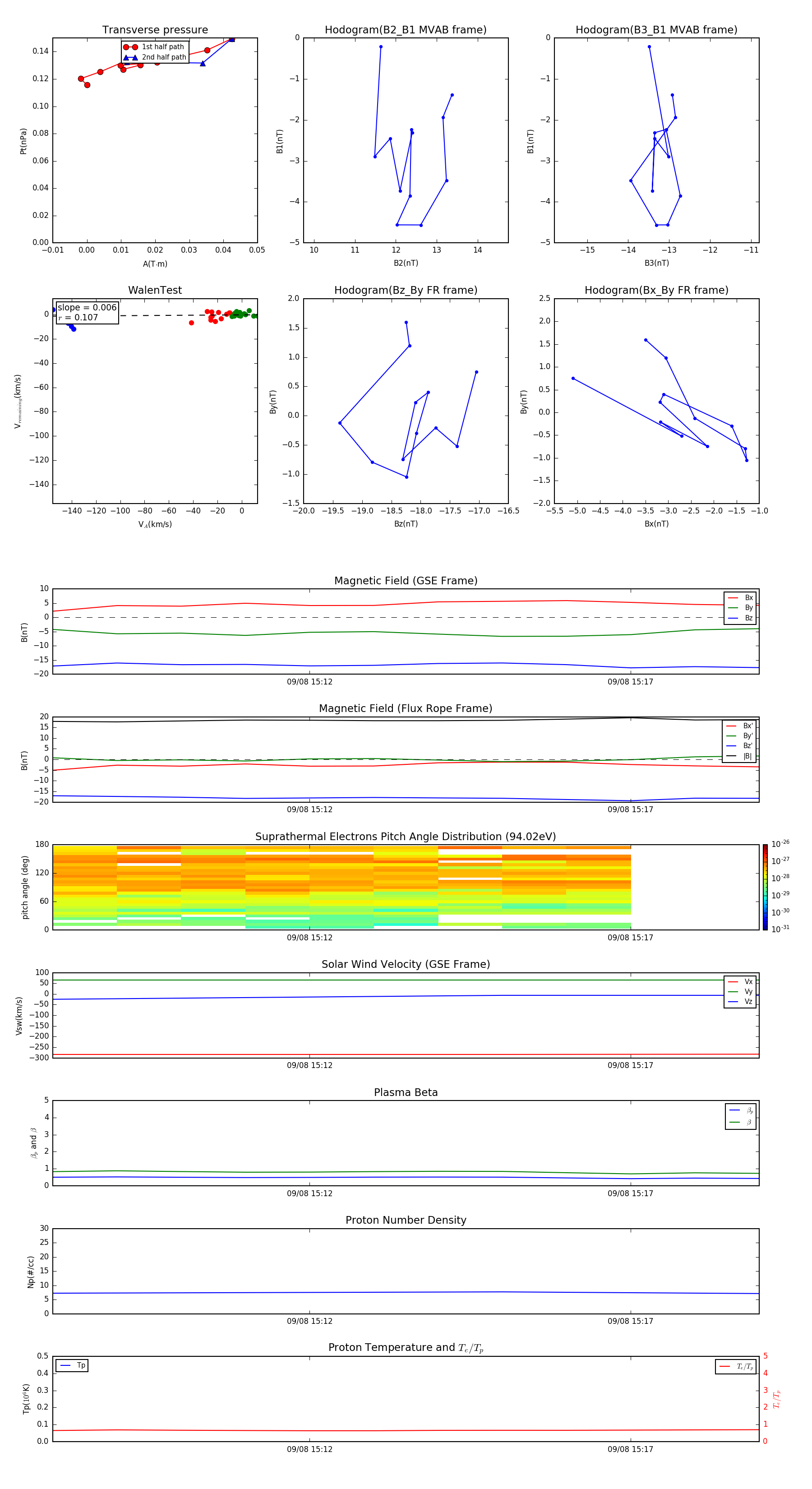Select the β legend entry in Plasma Beta
This screenshot has height=1489, width=812.
(741, 1122)
